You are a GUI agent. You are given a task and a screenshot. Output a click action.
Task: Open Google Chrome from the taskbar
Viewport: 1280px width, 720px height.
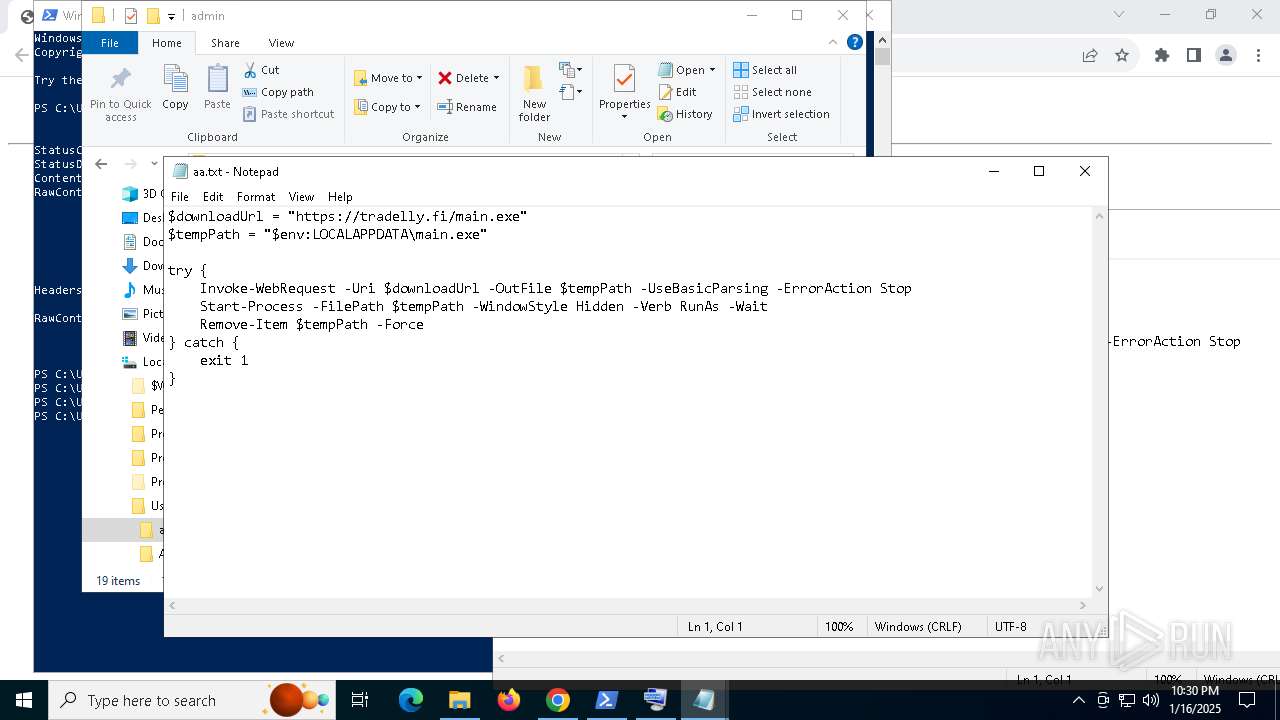coord(558,700)
